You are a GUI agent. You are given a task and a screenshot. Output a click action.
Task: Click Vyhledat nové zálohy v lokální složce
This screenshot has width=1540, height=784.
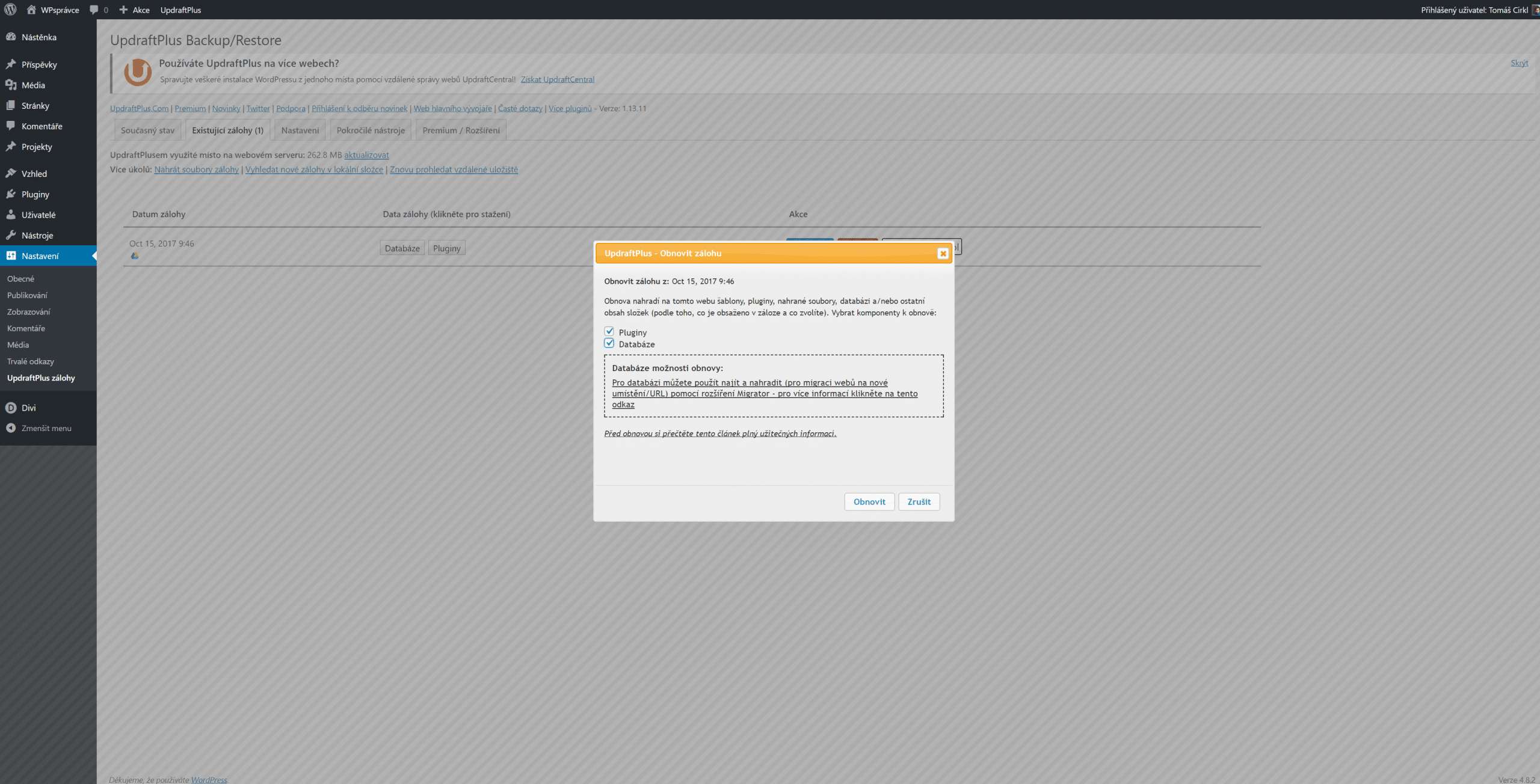[x=314, y=169]
